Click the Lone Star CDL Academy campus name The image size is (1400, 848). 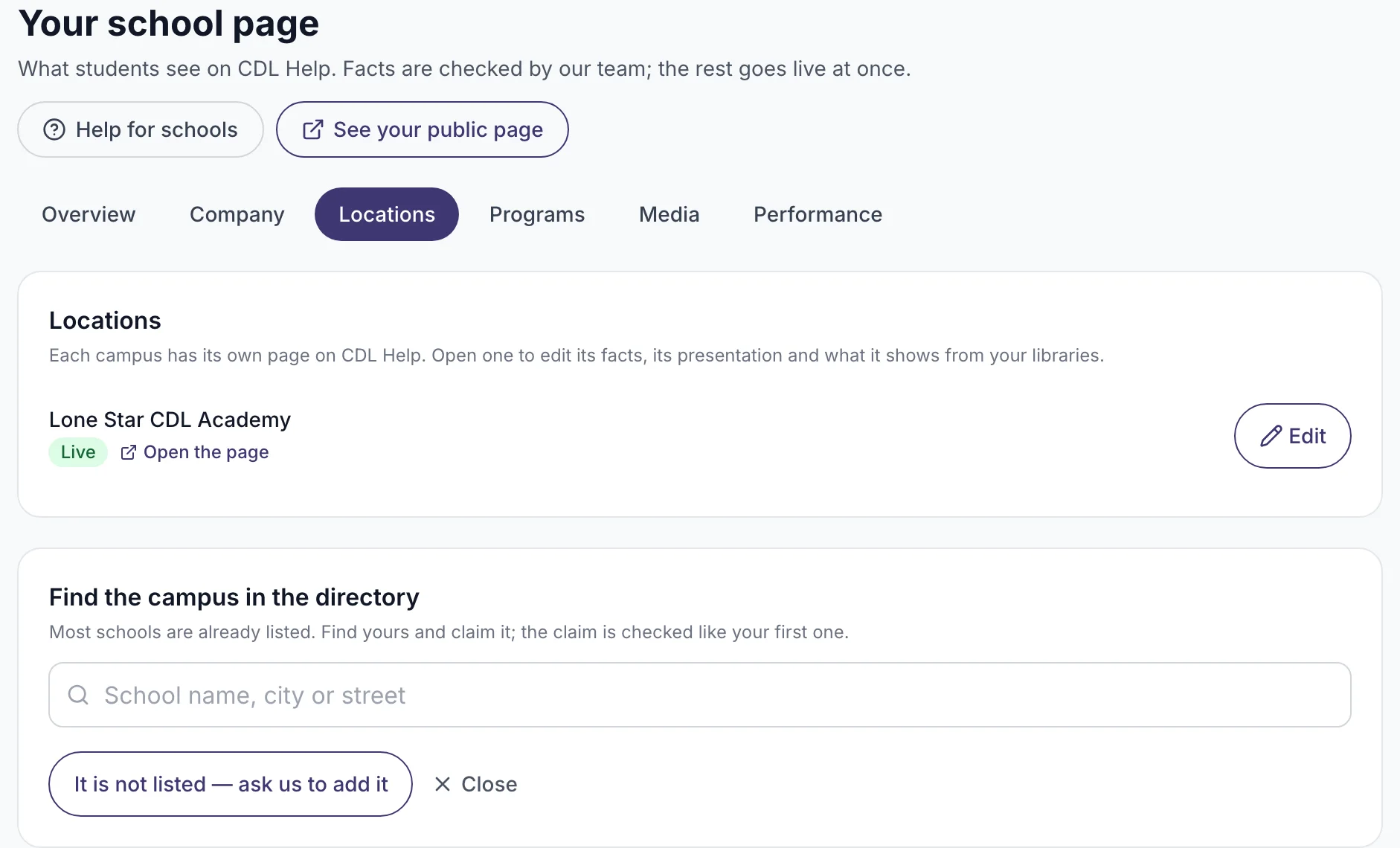coord(170,420)
